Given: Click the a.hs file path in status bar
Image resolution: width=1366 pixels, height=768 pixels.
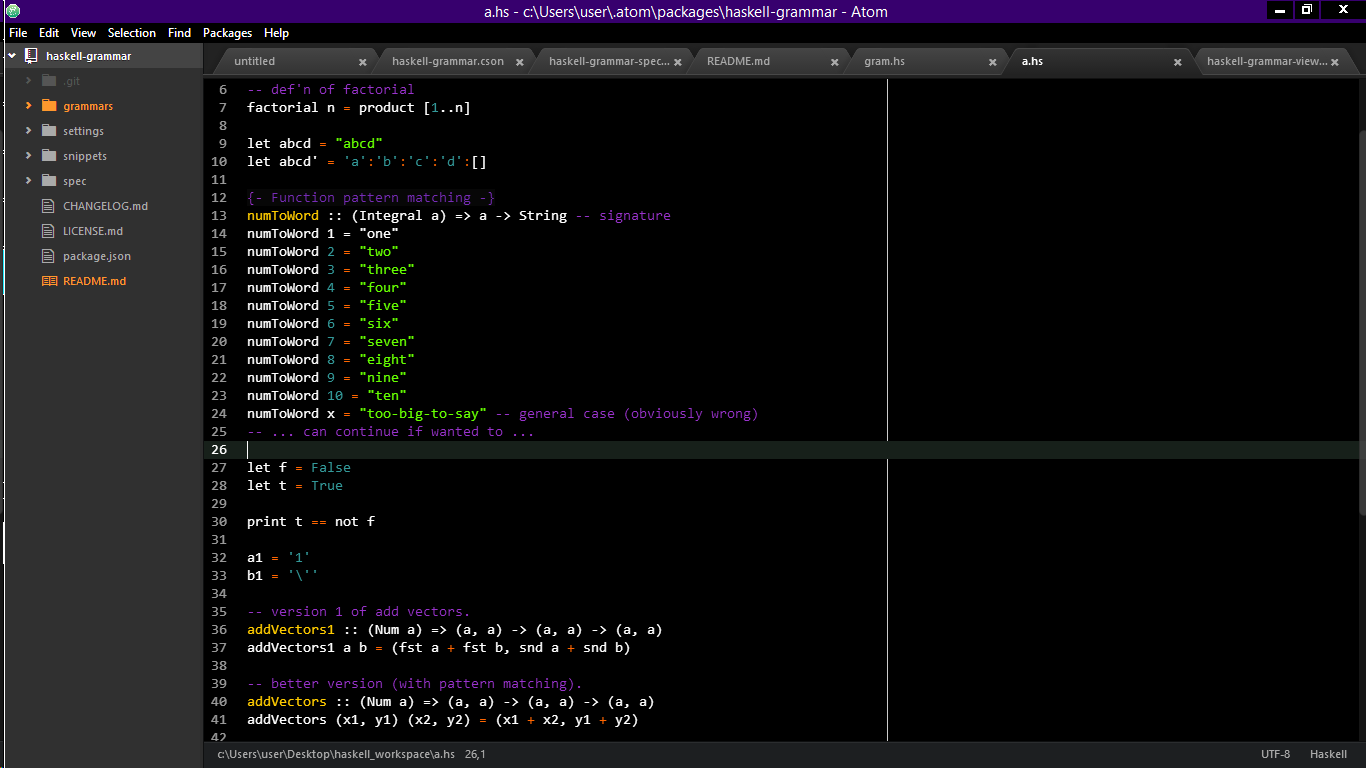Looking at the screenshot, I should (336, 754).
